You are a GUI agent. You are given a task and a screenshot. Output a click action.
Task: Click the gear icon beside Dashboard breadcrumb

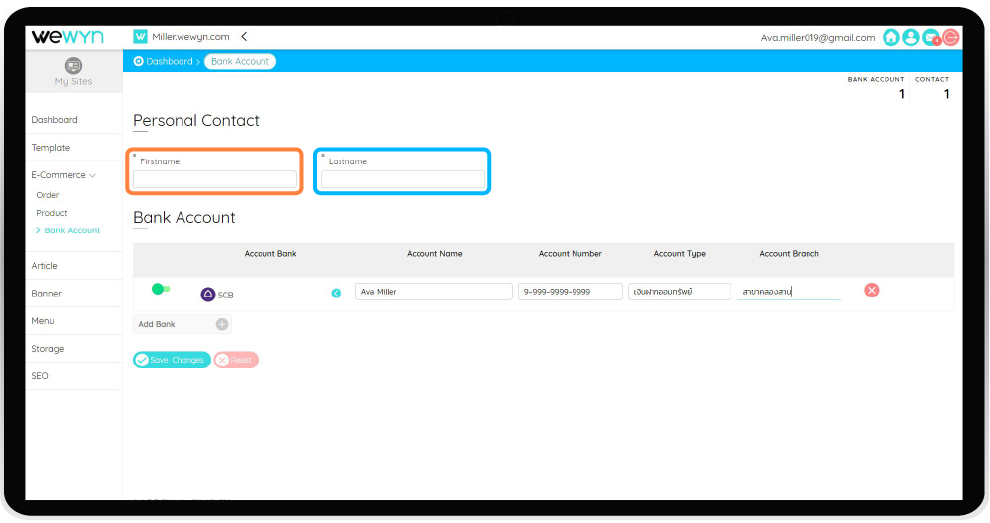[139, 61]
